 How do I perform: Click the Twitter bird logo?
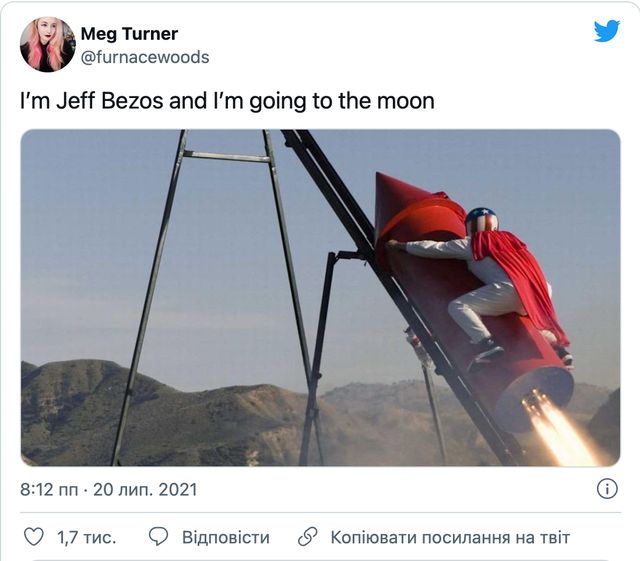[x=607, y=31]
